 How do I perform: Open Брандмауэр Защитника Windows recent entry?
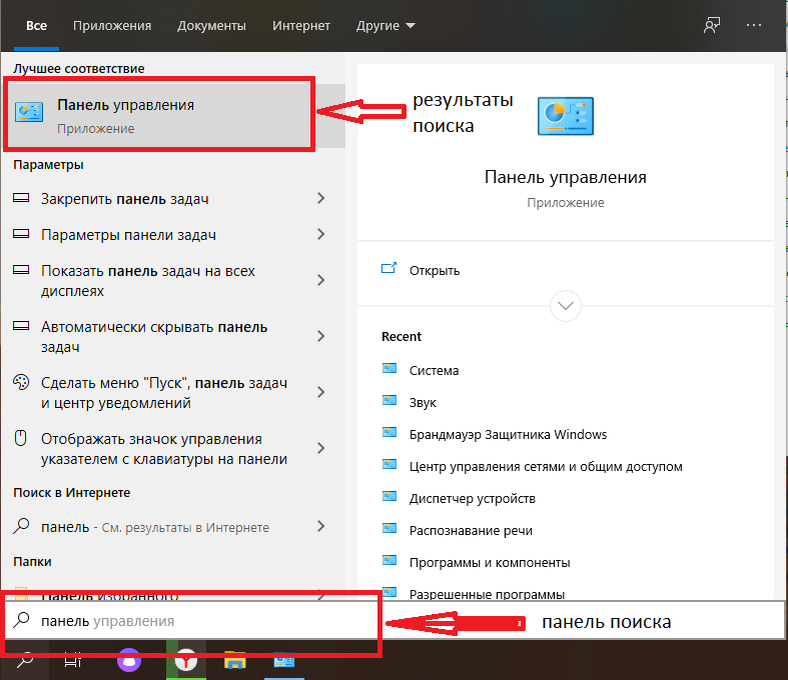point(508,434)
